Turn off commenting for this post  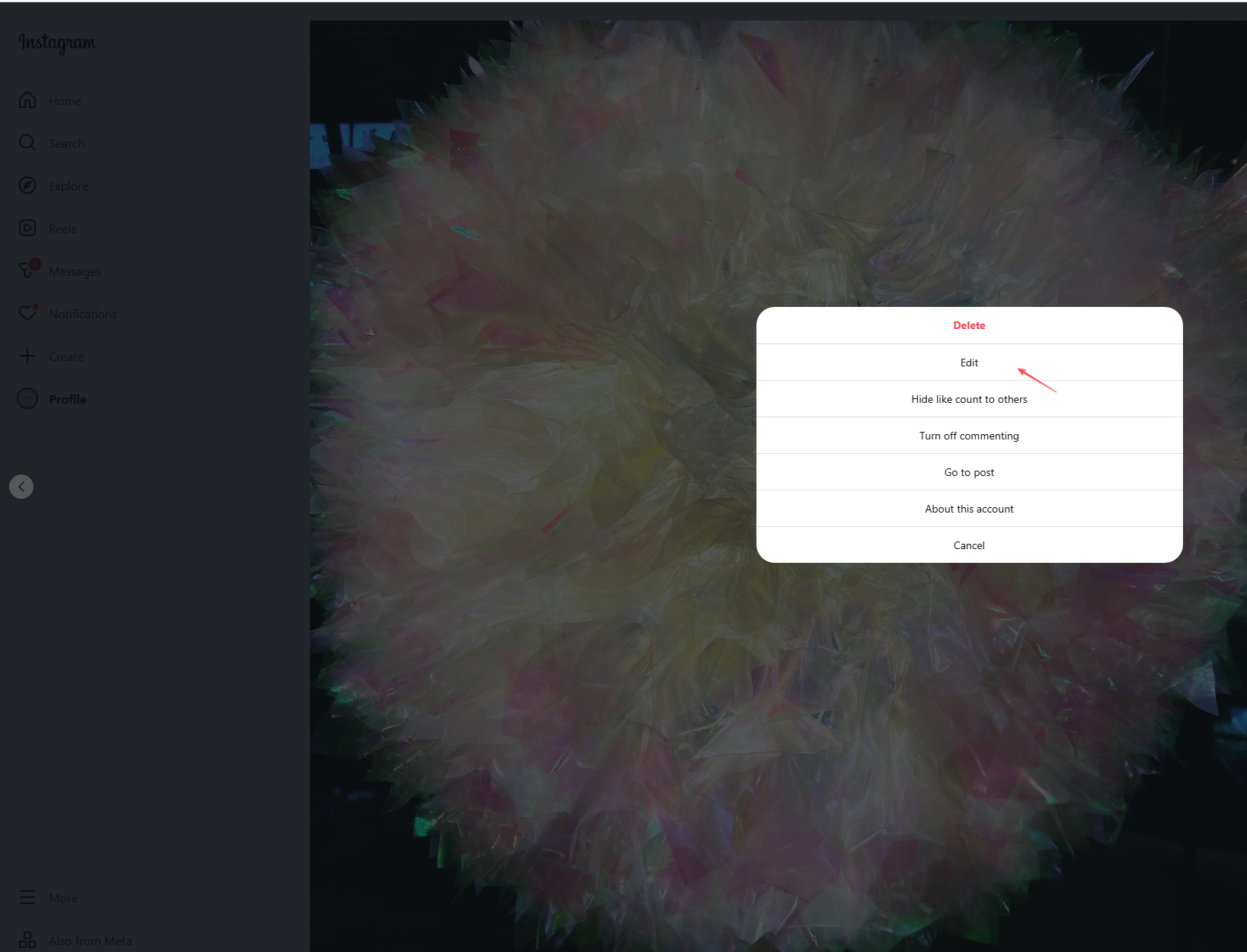tap(969, 436)
